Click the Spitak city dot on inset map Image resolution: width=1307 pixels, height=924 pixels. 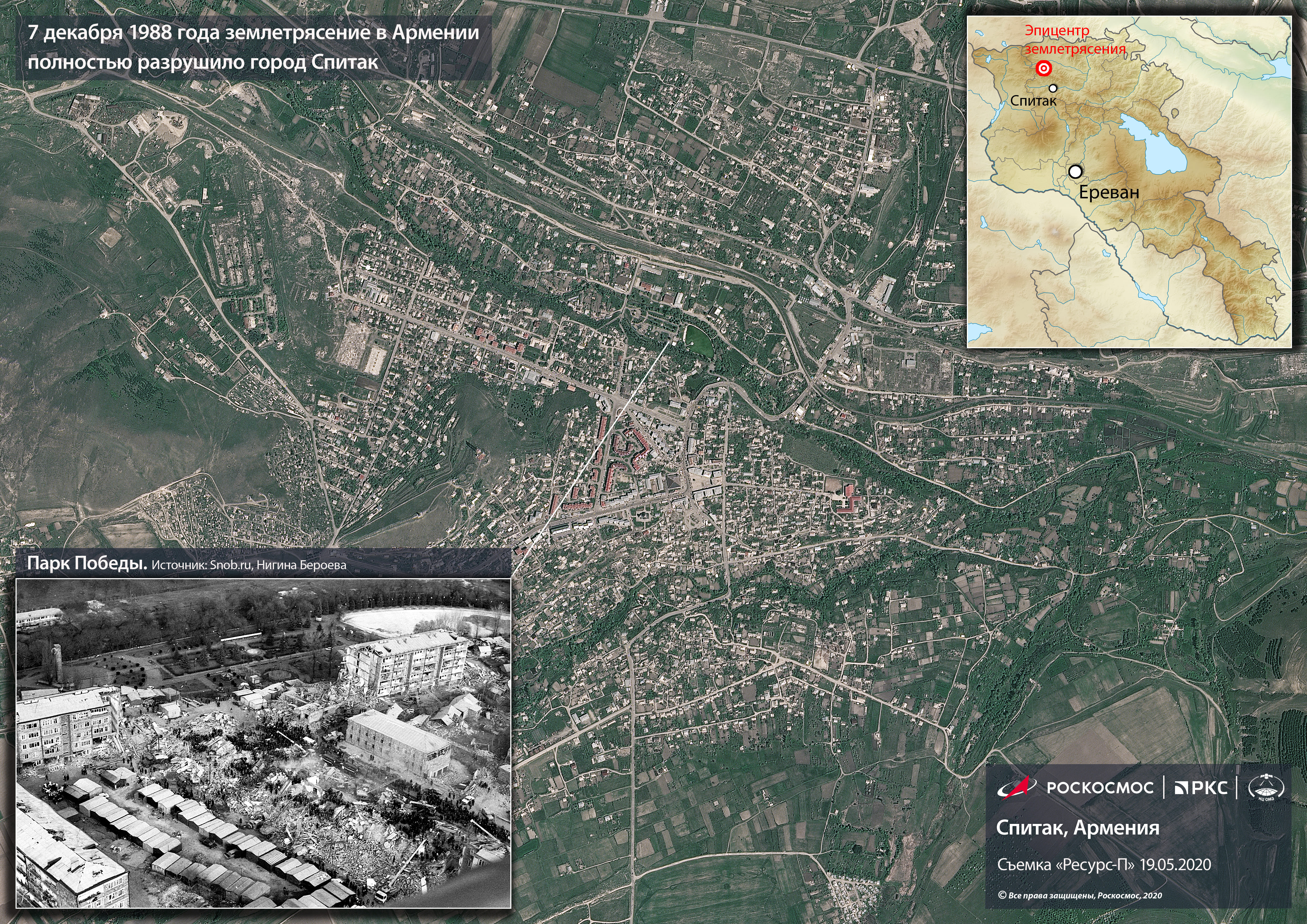point(1053,88)
